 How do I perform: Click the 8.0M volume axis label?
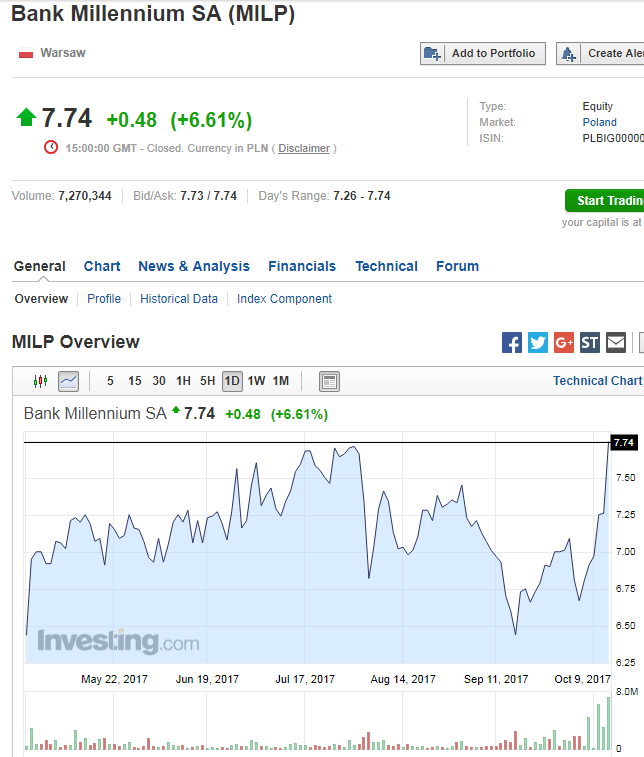(x=627, y=692)
